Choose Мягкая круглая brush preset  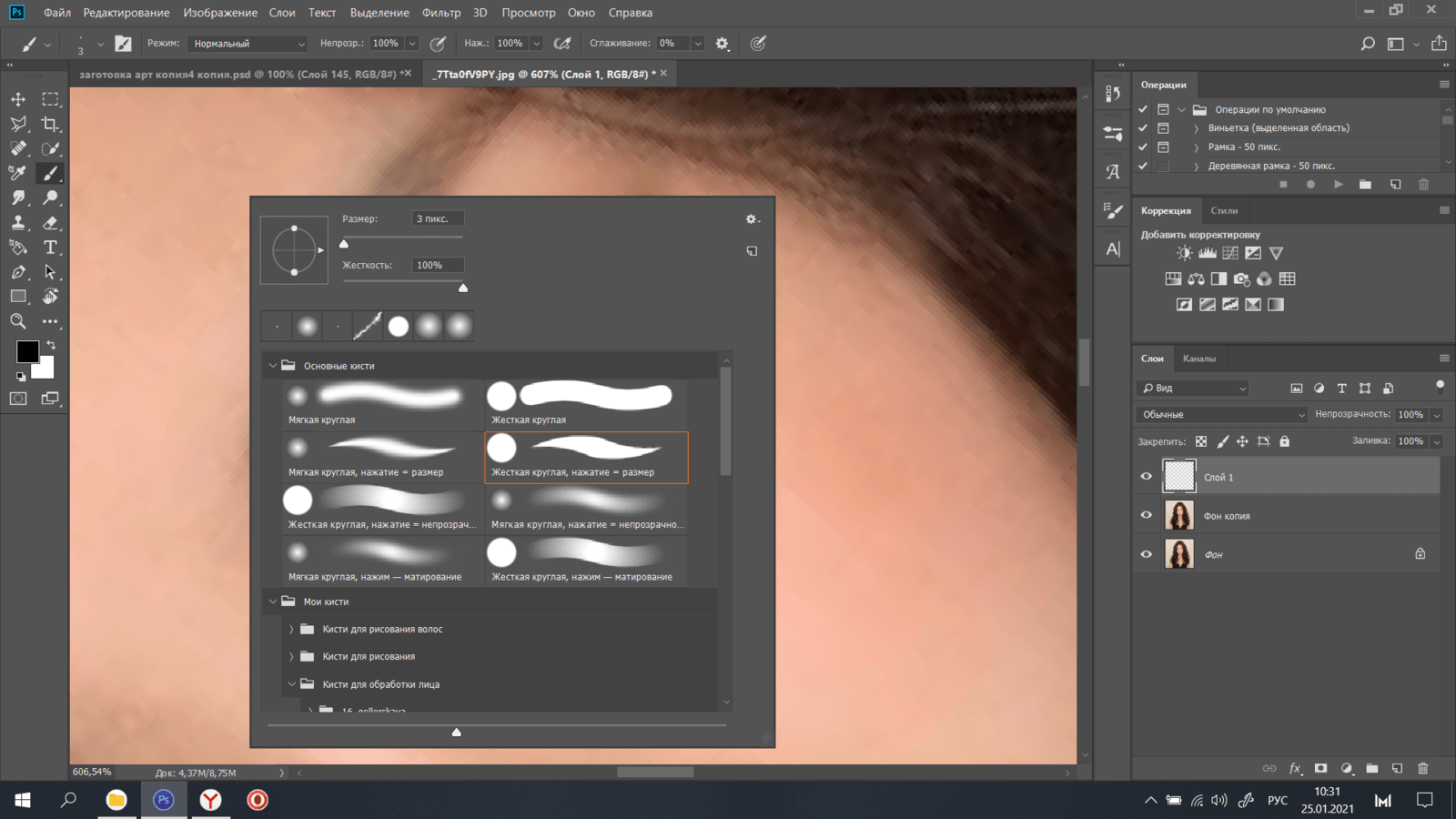[383, 405]
